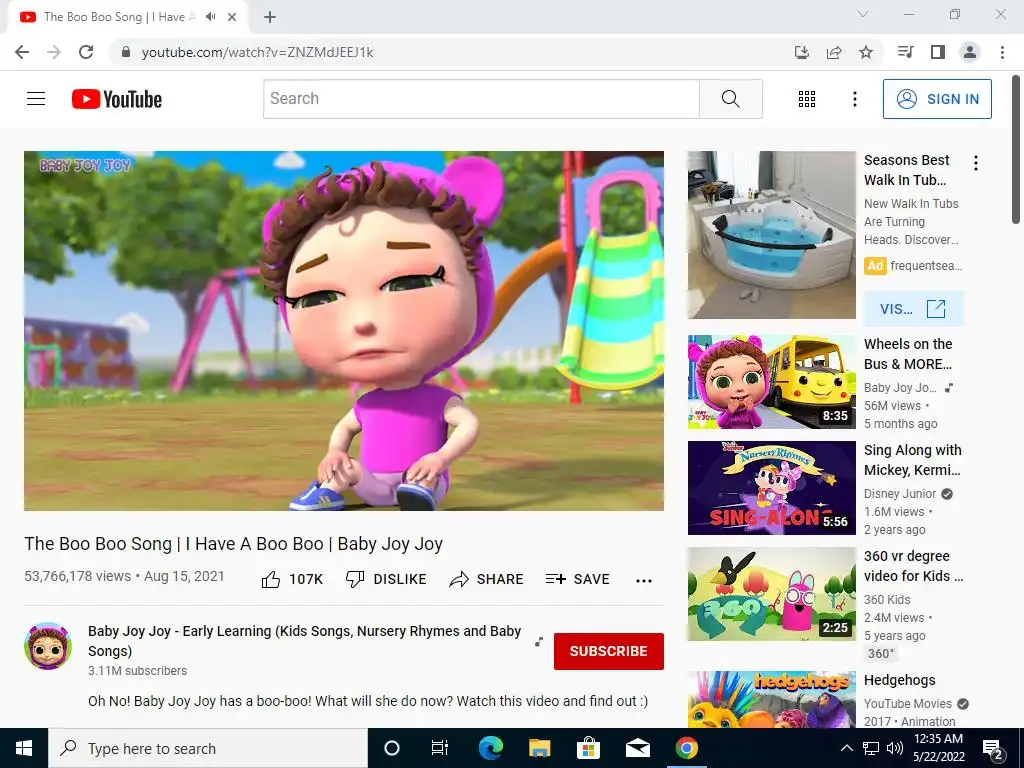Toggle Chrome side panel icon
This screenshot has width=1024, height=768.
coord(938,52)
